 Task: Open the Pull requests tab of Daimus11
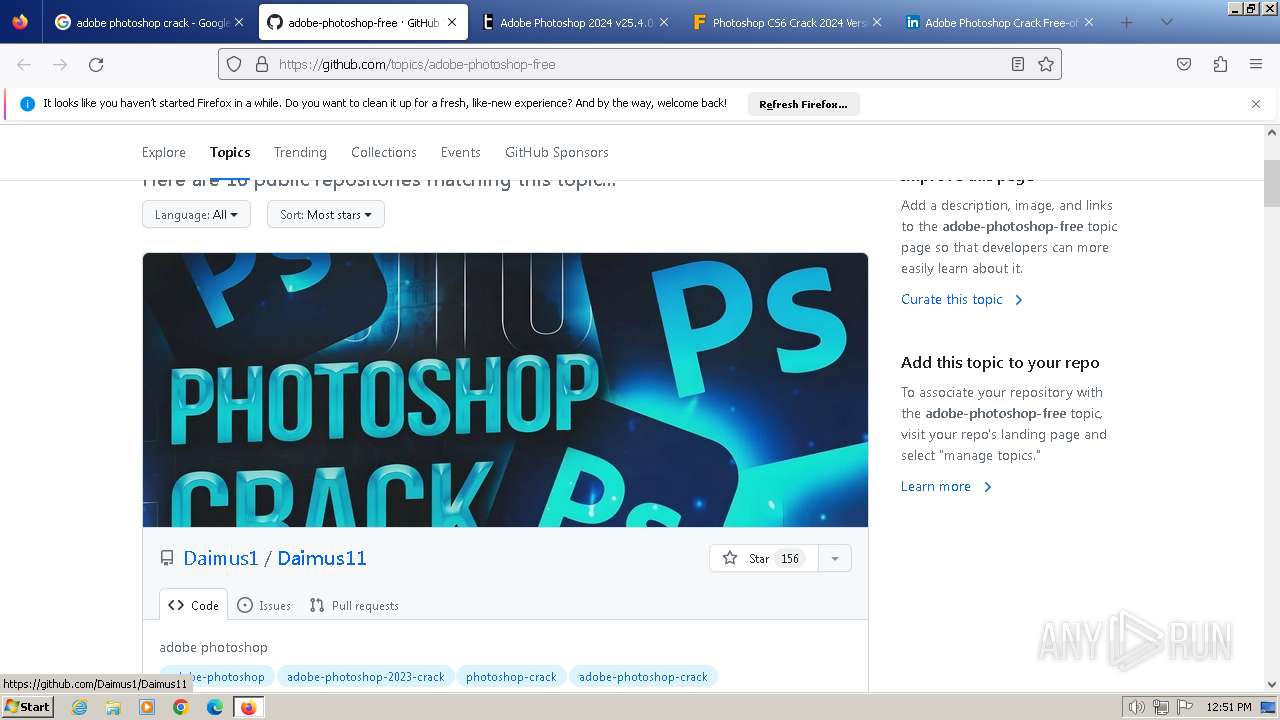click(354, 605)
